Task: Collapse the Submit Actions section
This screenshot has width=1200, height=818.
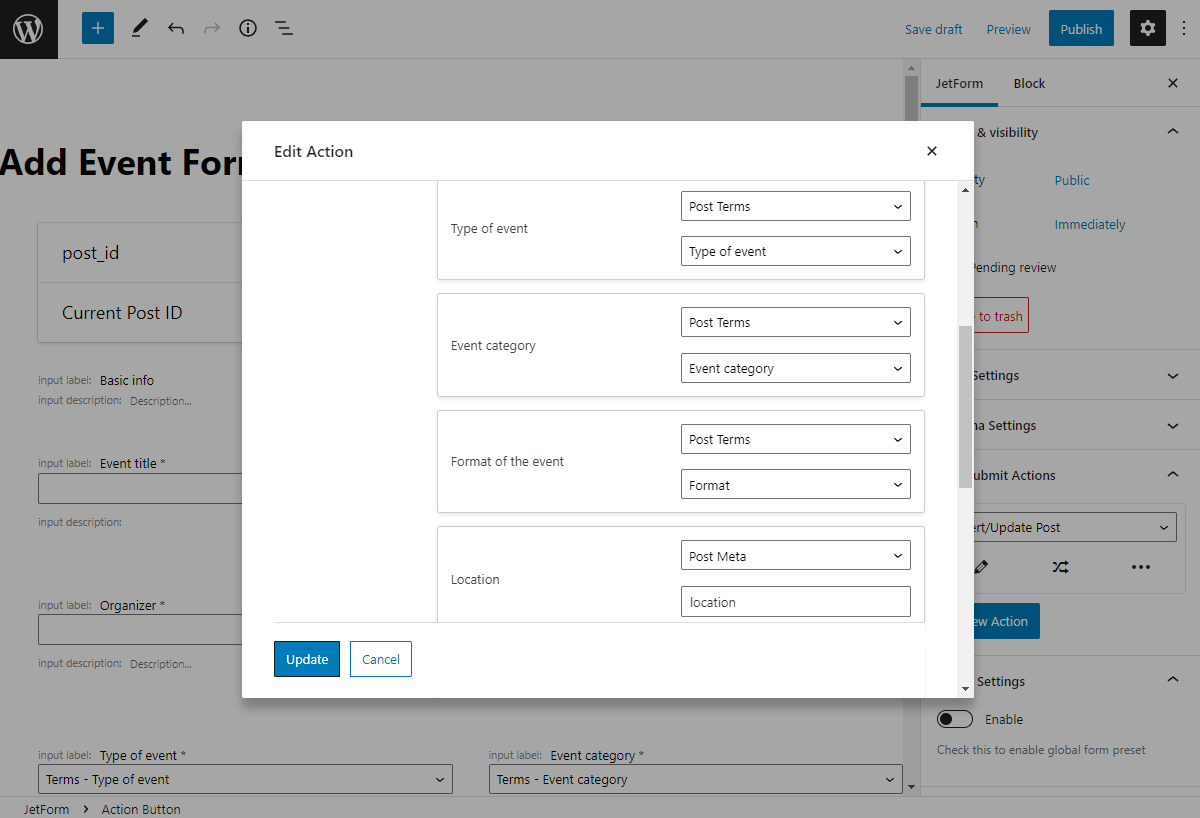Action: [1172, 475]
